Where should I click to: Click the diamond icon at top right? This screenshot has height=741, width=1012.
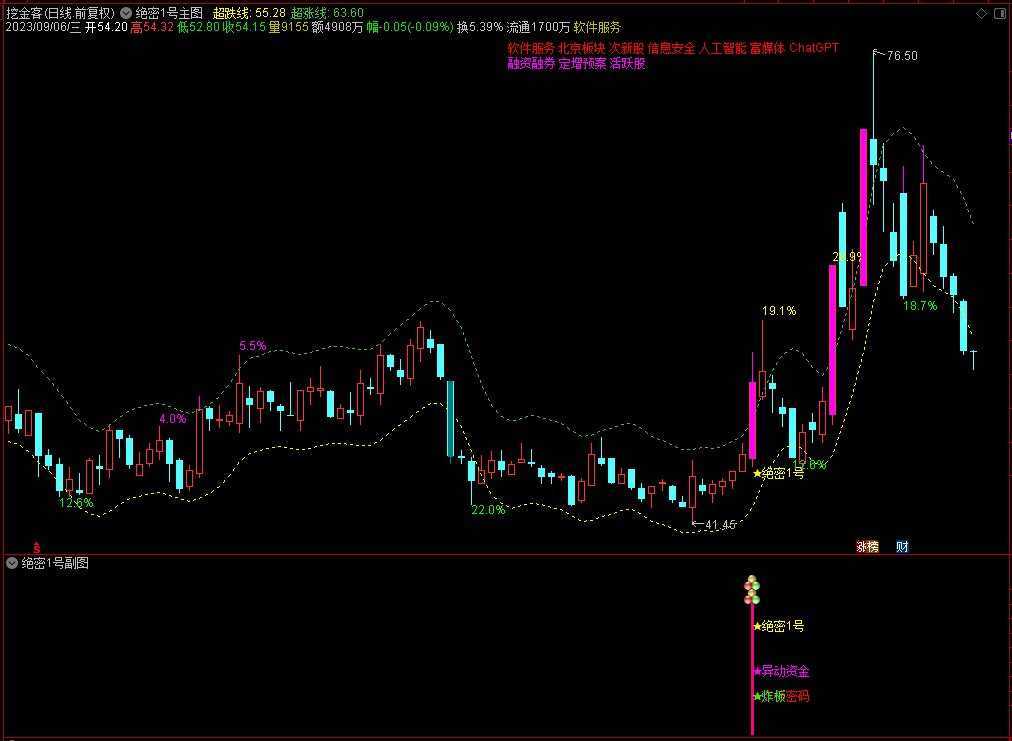[982, 14]
